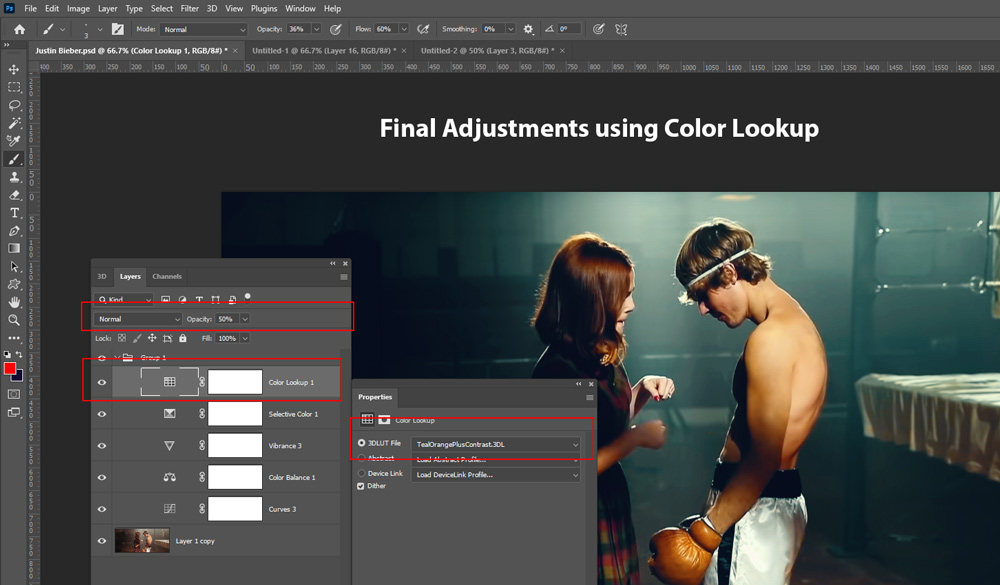
Task: Hide the Color Balance 1 layer
Action: point(101,477)
